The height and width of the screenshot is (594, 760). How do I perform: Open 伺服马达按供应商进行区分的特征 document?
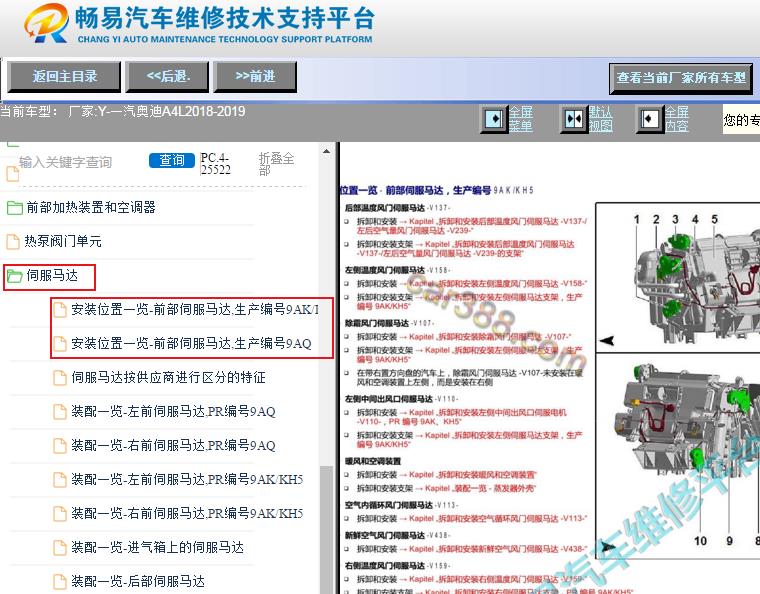[168, 377]
